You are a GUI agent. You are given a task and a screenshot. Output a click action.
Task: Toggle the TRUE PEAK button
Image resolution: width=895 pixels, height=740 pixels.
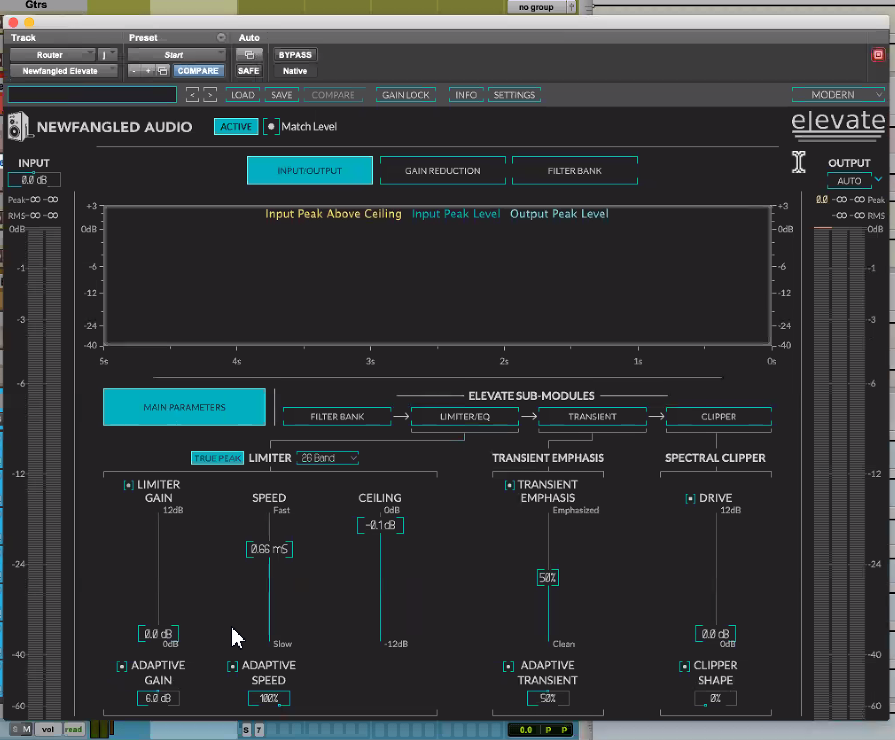(217, 458)
